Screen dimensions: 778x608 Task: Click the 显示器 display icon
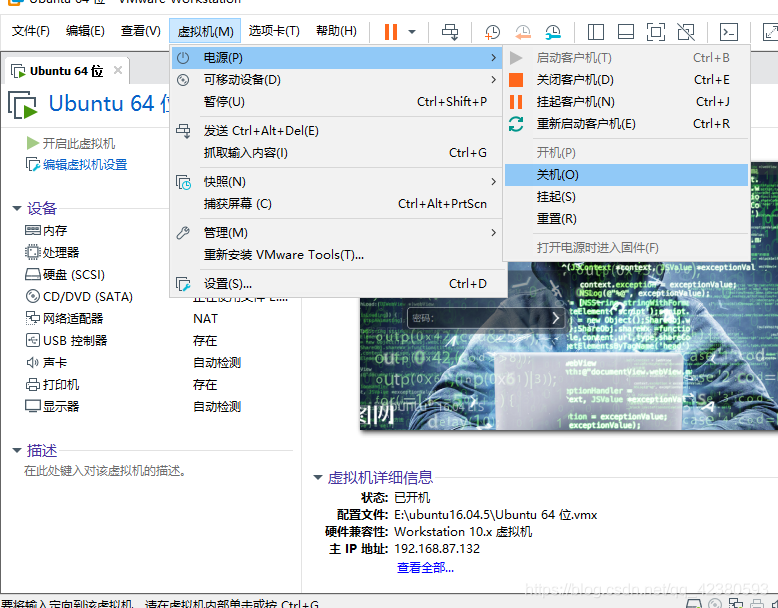(x=32, y=406)
